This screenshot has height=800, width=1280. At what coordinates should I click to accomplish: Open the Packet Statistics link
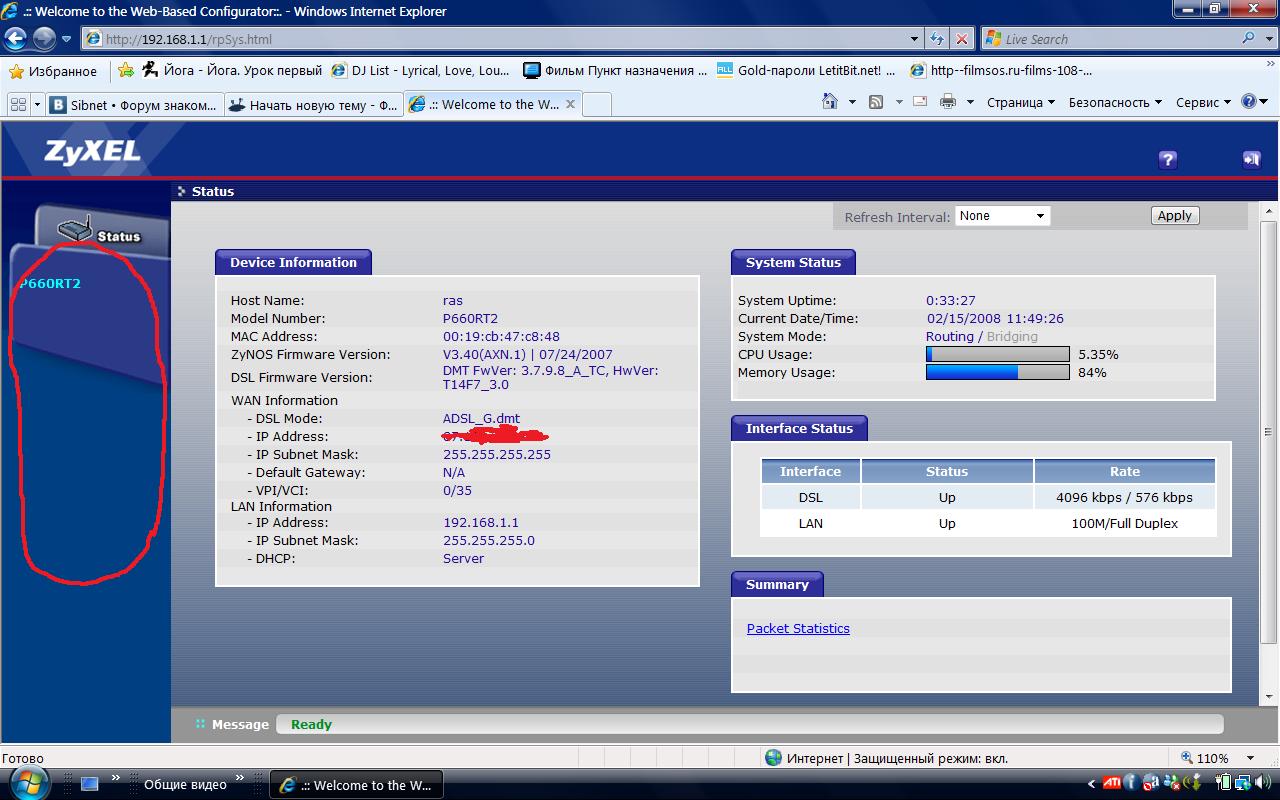point(798,628)
